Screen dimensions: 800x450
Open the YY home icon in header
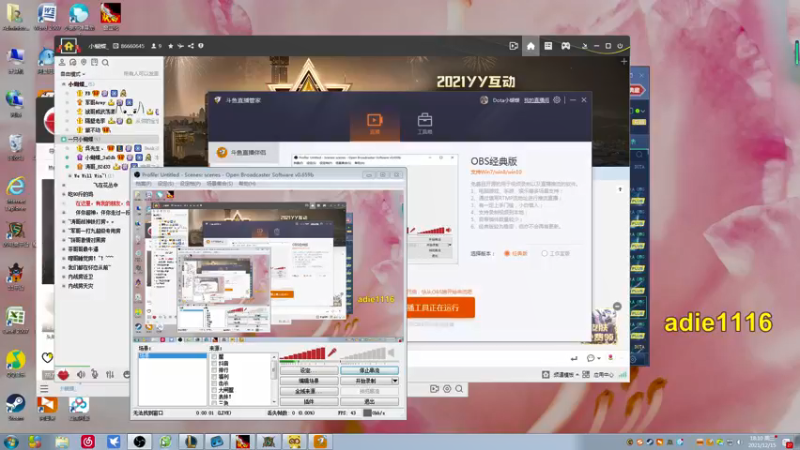pos(531,46)
